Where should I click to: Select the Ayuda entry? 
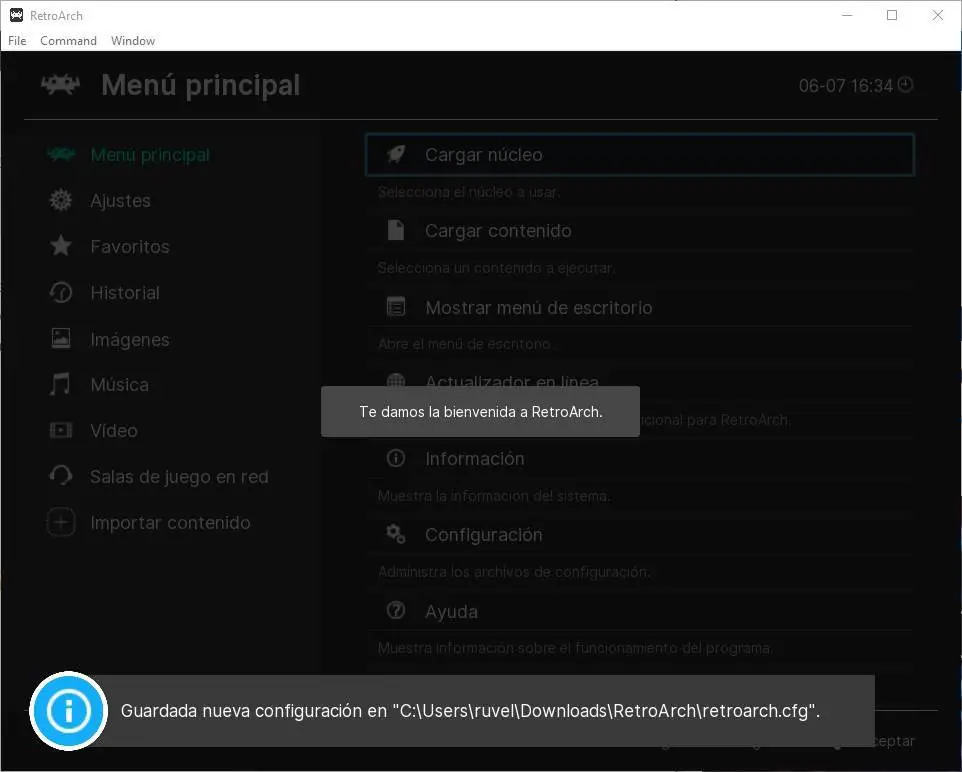point(640,611)
